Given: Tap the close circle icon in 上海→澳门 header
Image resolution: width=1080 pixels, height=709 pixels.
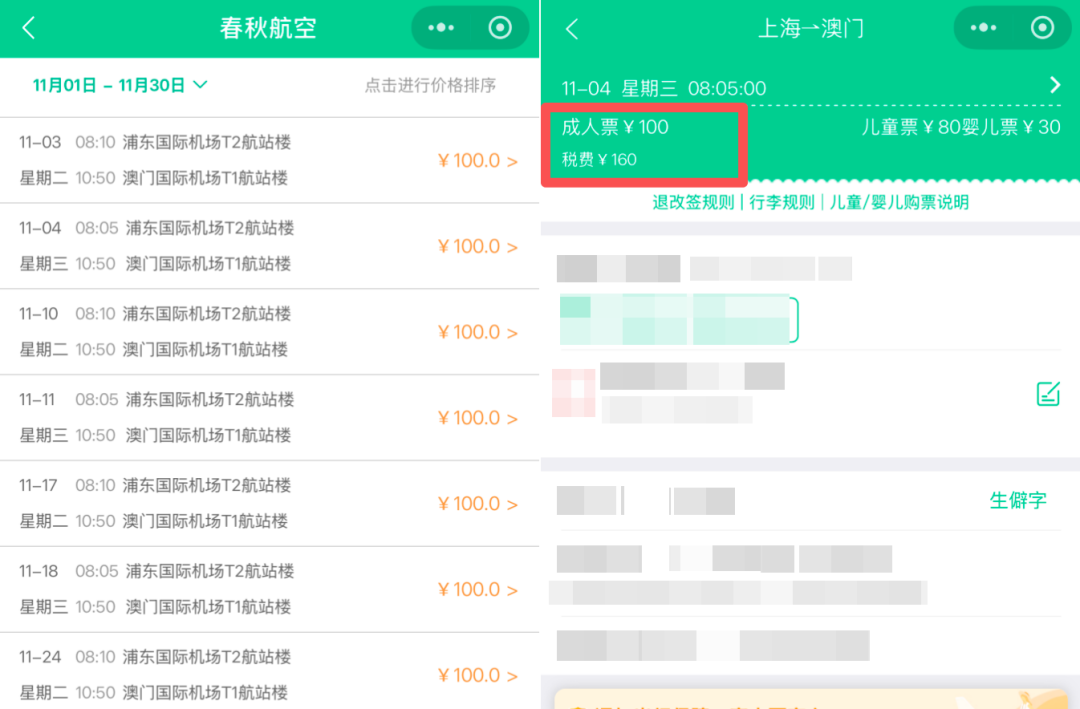Looking at the screenshot, I should 1042,28.
